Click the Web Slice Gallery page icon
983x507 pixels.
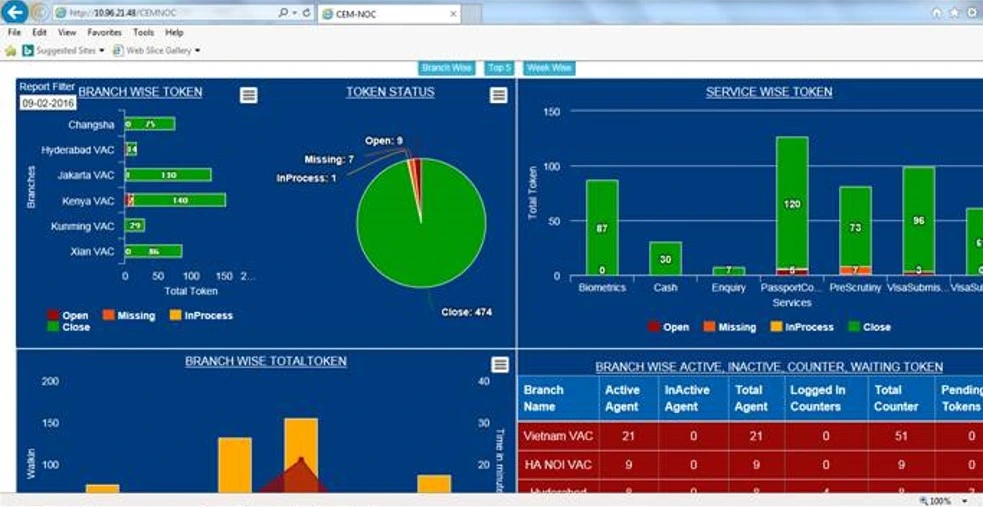[118, 51]
